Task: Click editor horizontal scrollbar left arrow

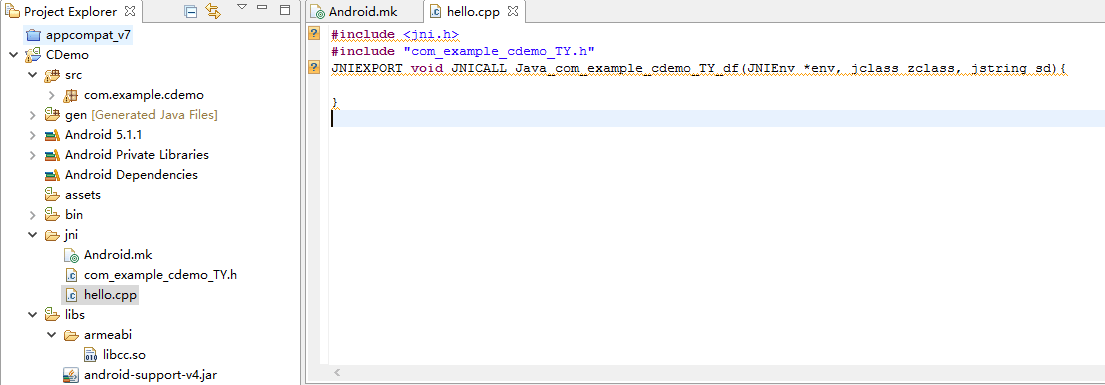Action: (337, 372)
